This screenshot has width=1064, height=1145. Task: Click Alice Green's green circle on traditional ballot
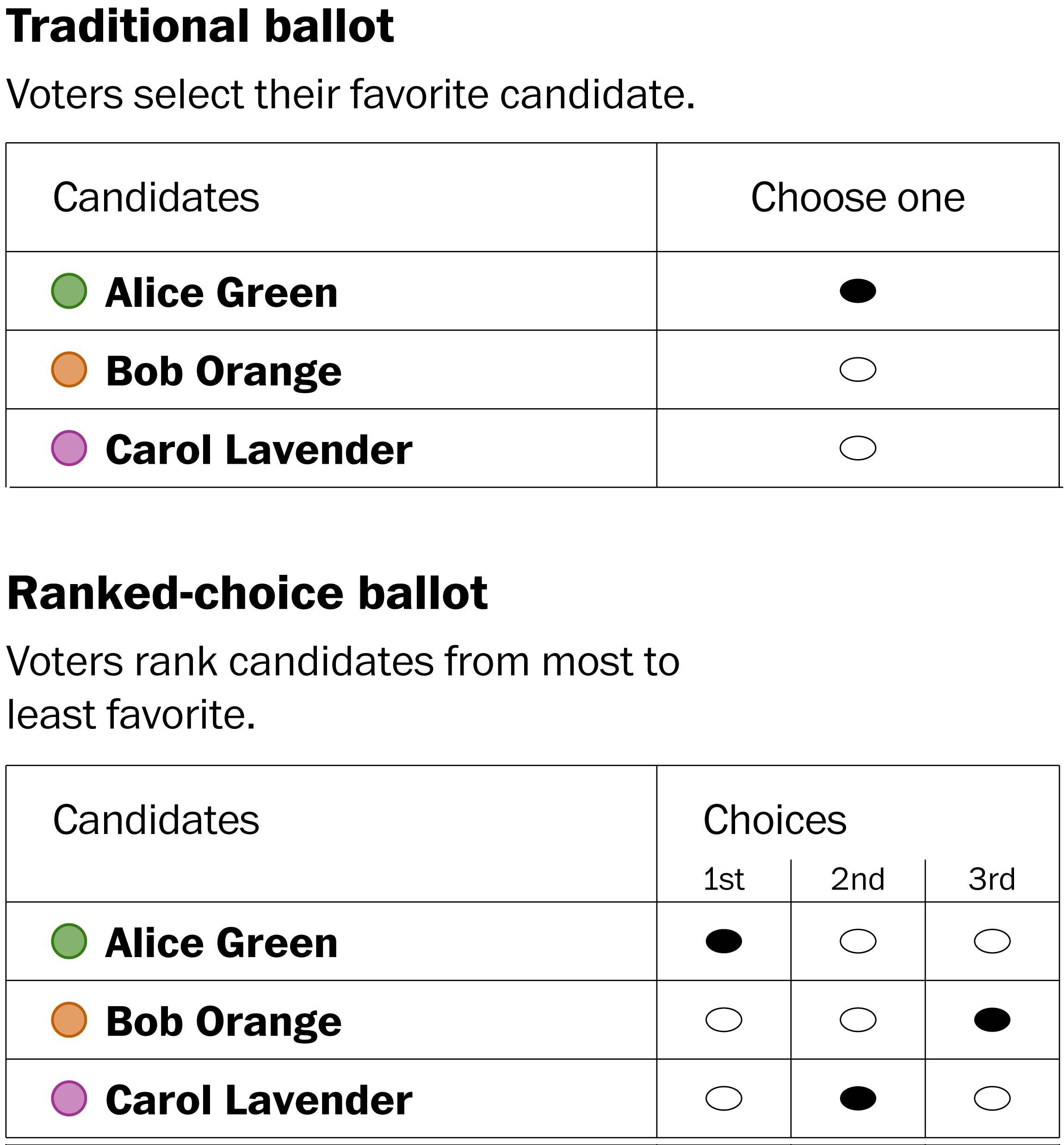69,291
